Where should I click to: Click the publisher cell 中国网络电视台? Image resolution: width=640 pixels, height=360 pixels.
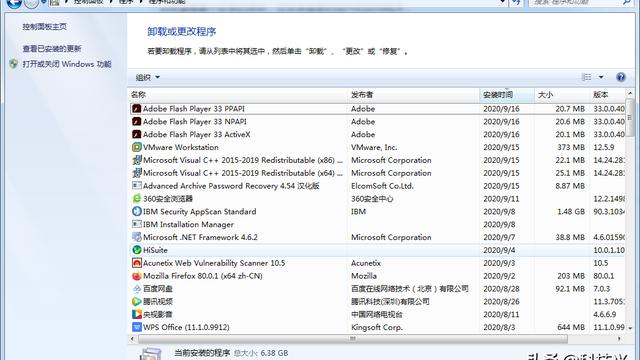pyautogui.click(x=377, y=314)
